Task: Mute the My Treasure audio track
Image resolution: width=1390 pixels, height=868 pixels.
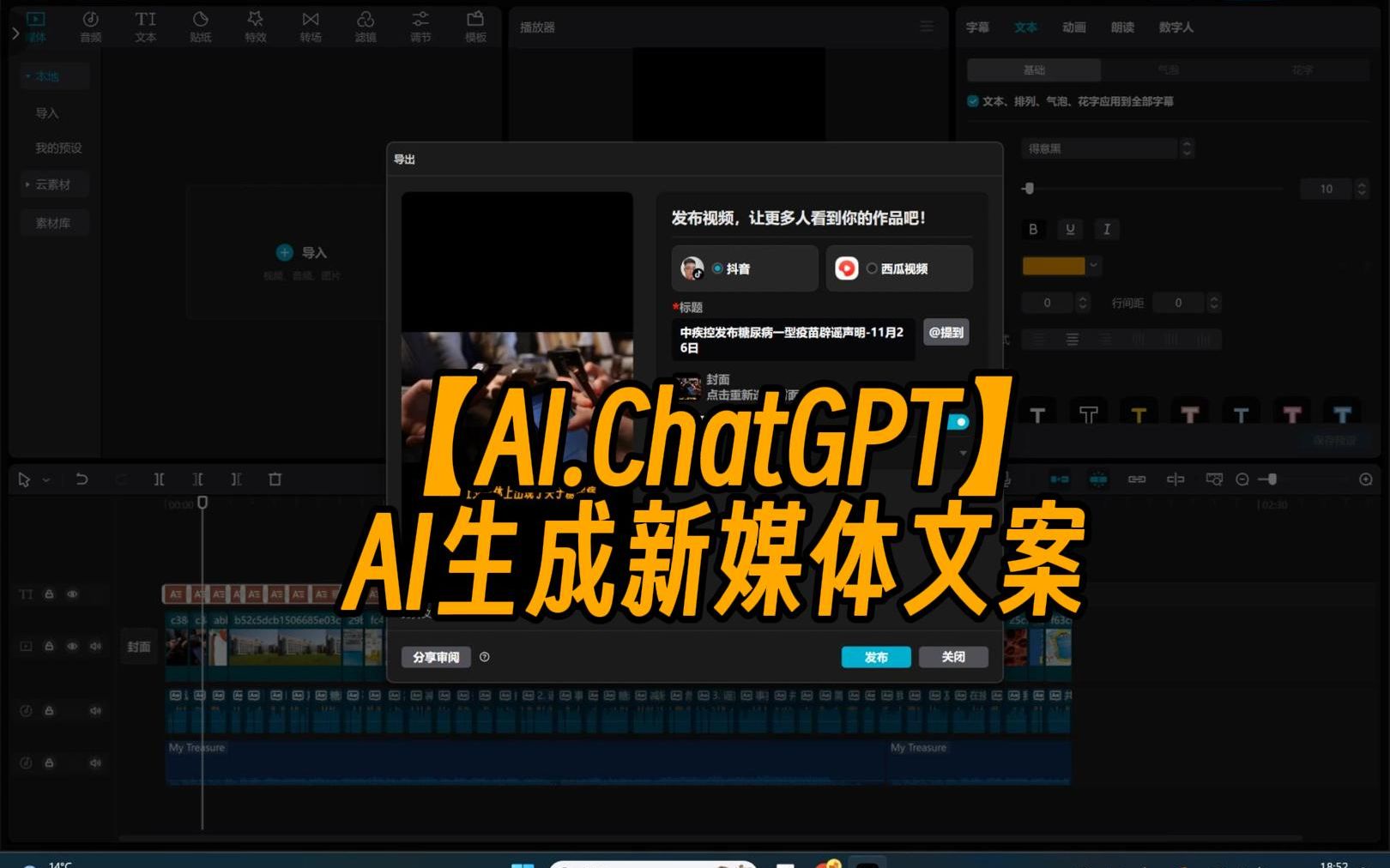Action: (95, 763)
